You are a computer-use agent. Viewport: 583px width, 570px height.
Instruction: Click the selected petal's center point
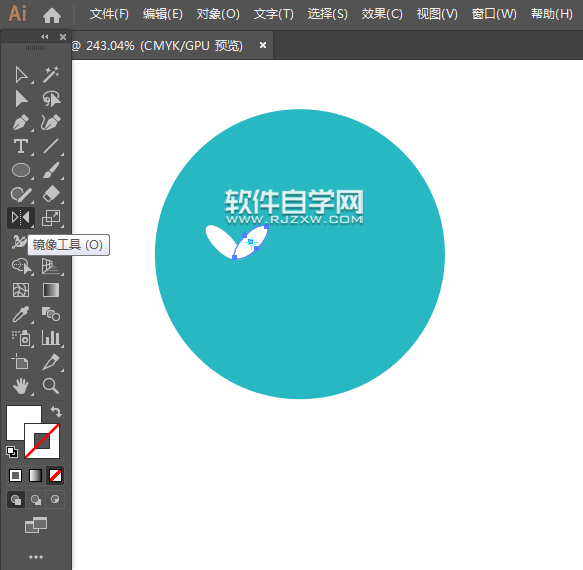pyautogui.click(x=251, y=242)
